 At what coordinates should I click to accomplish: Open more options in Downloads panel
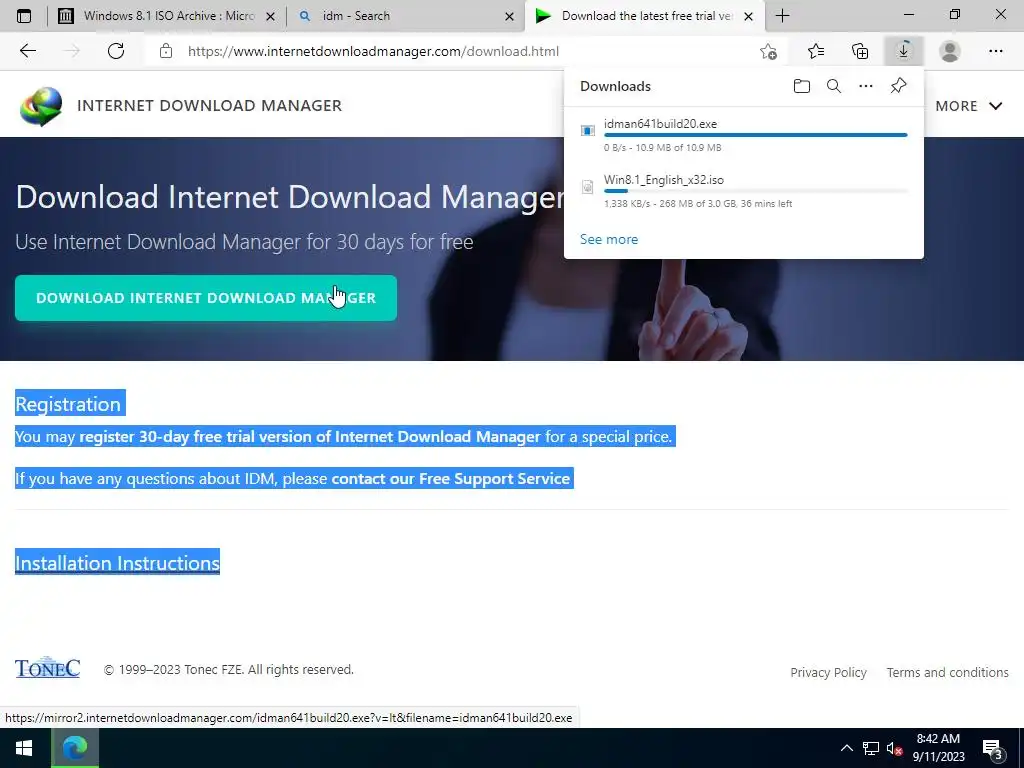pyautogui.click(x=866, y=86)
